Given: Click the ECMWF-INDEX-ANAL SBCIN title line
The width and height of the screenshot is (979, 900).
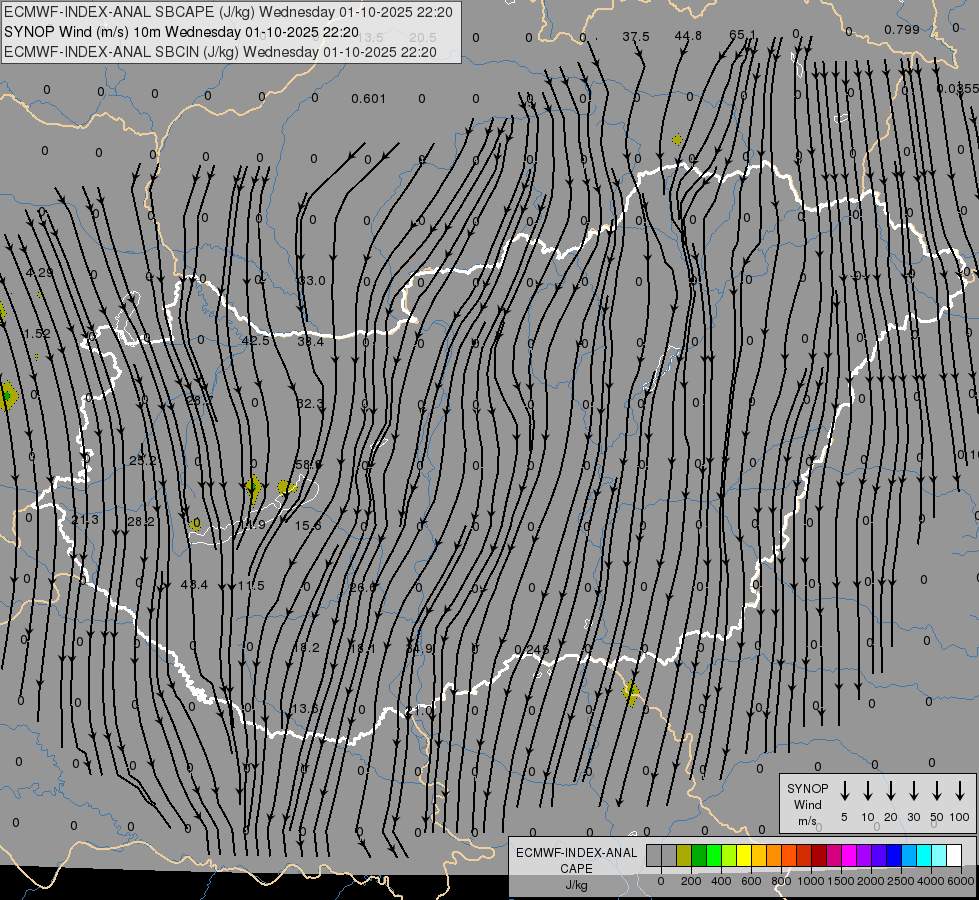Looking at the screenshot, I should [x=220, y=51].
